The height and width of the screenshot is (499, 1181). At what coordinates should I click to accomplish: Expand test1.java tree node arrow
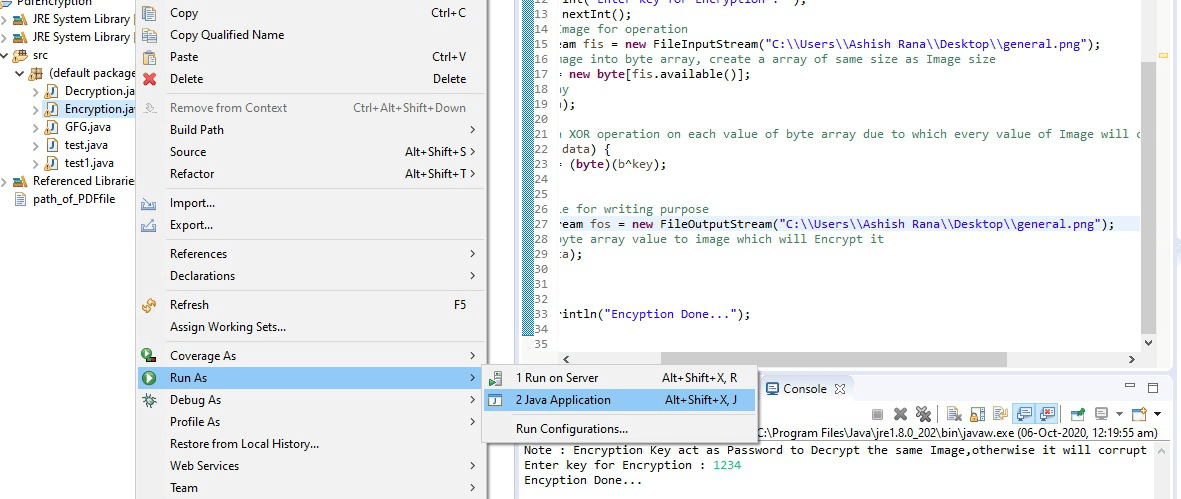(x=35, y=163)
